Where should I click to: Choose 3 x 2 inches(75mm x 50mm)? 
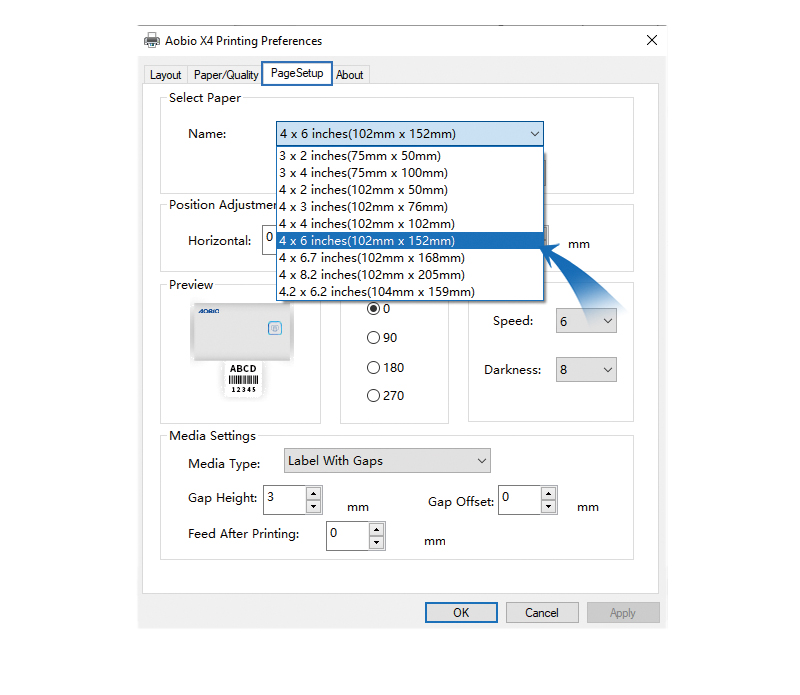(x=410, y=156)
